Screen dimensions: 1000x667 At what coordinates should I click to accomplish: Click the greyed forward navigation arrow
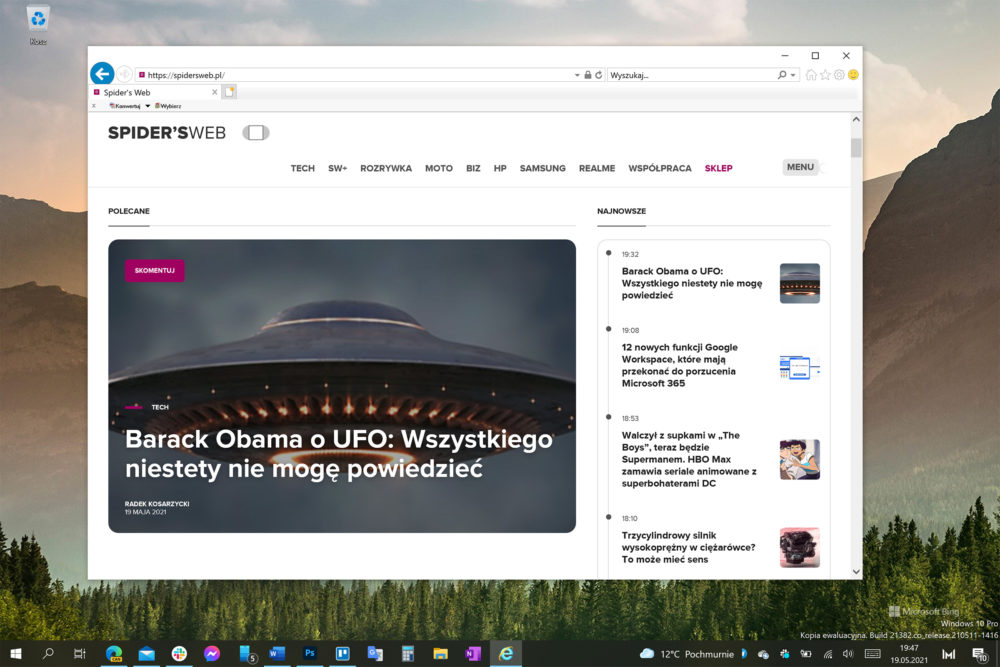tap(124, 75)
